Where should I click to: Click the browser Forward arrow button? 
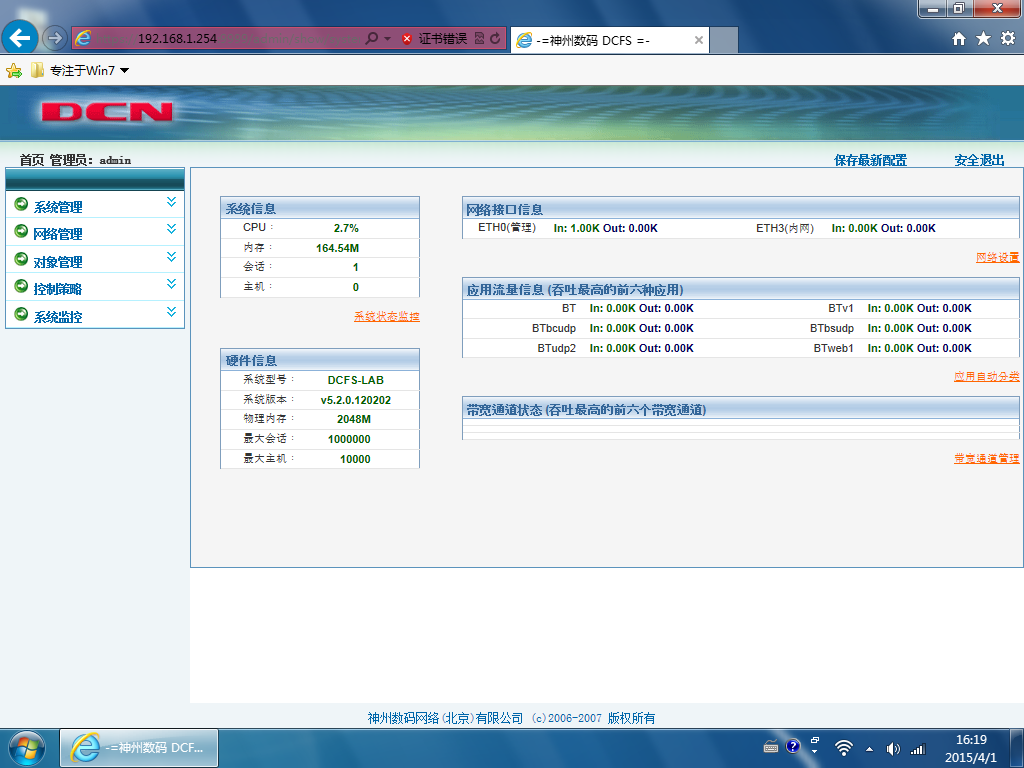(55, 39)
